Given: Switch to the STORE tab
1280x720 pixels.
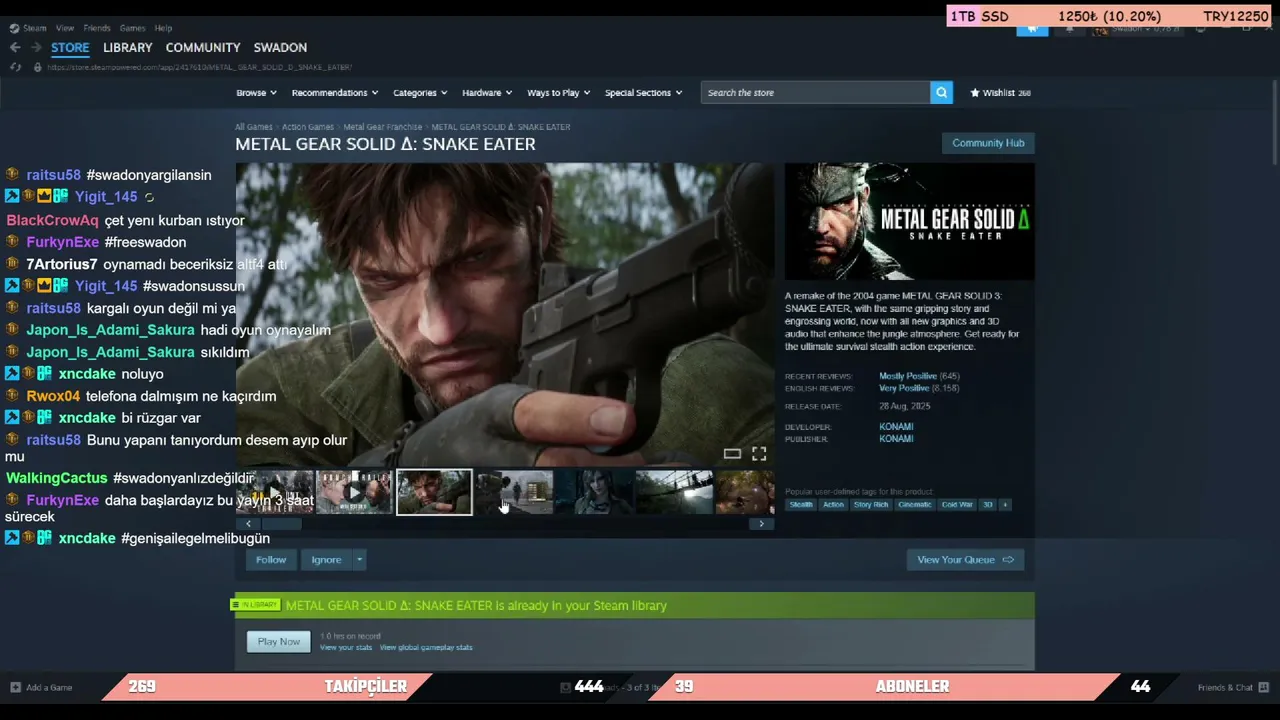Looking at the screenshot, I should [x=70, y=48].
